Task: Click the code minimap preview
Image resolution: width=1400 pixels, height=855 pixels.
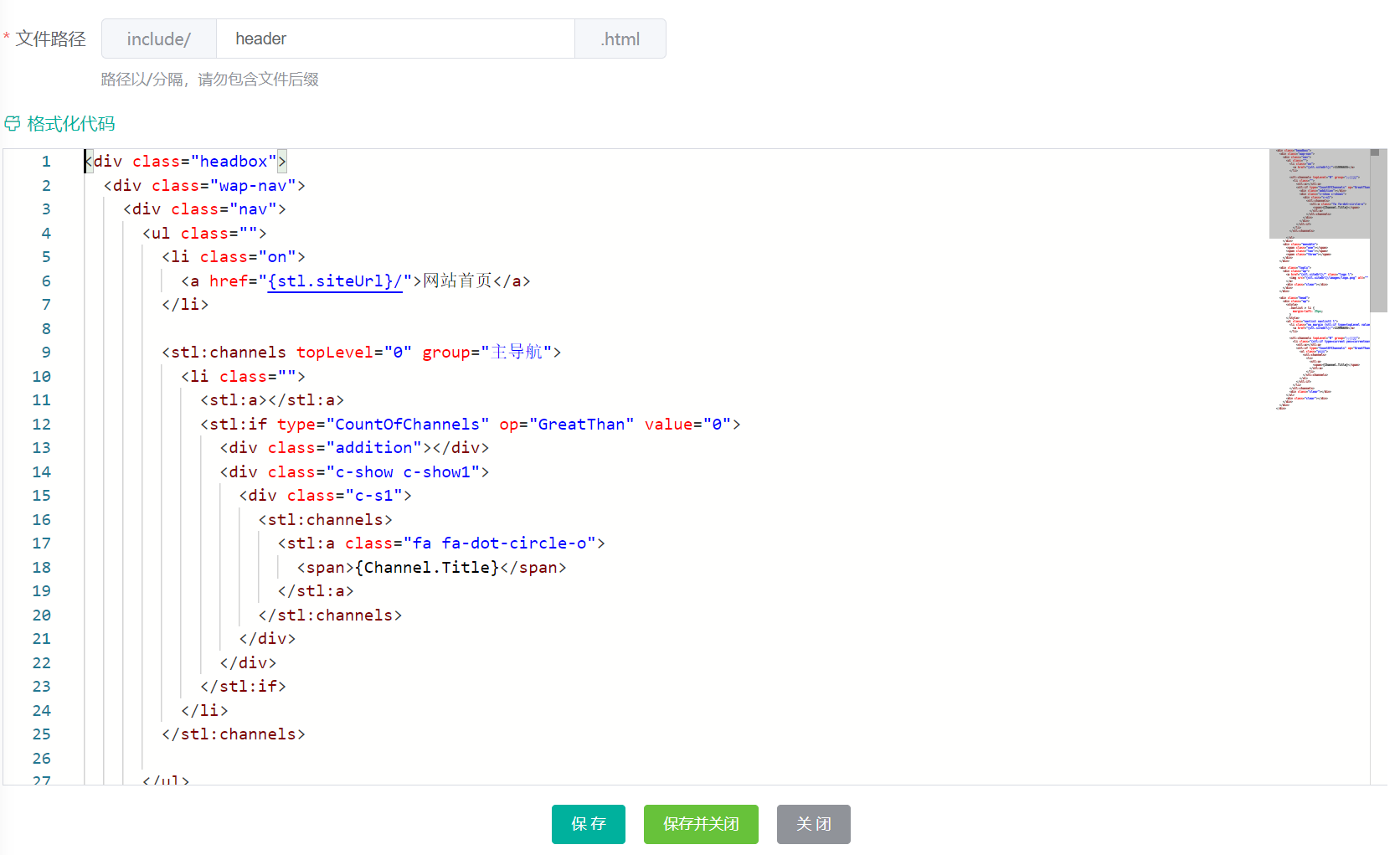Action: (x=1319, y=276)
